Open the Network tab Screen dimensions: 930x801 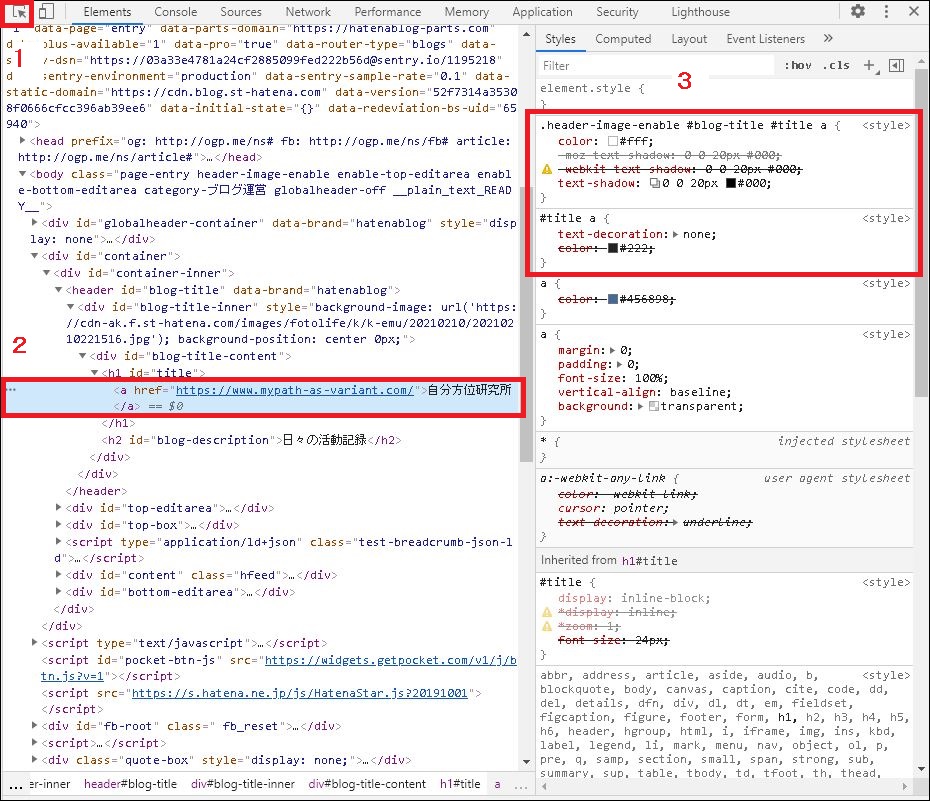[308, 12]
